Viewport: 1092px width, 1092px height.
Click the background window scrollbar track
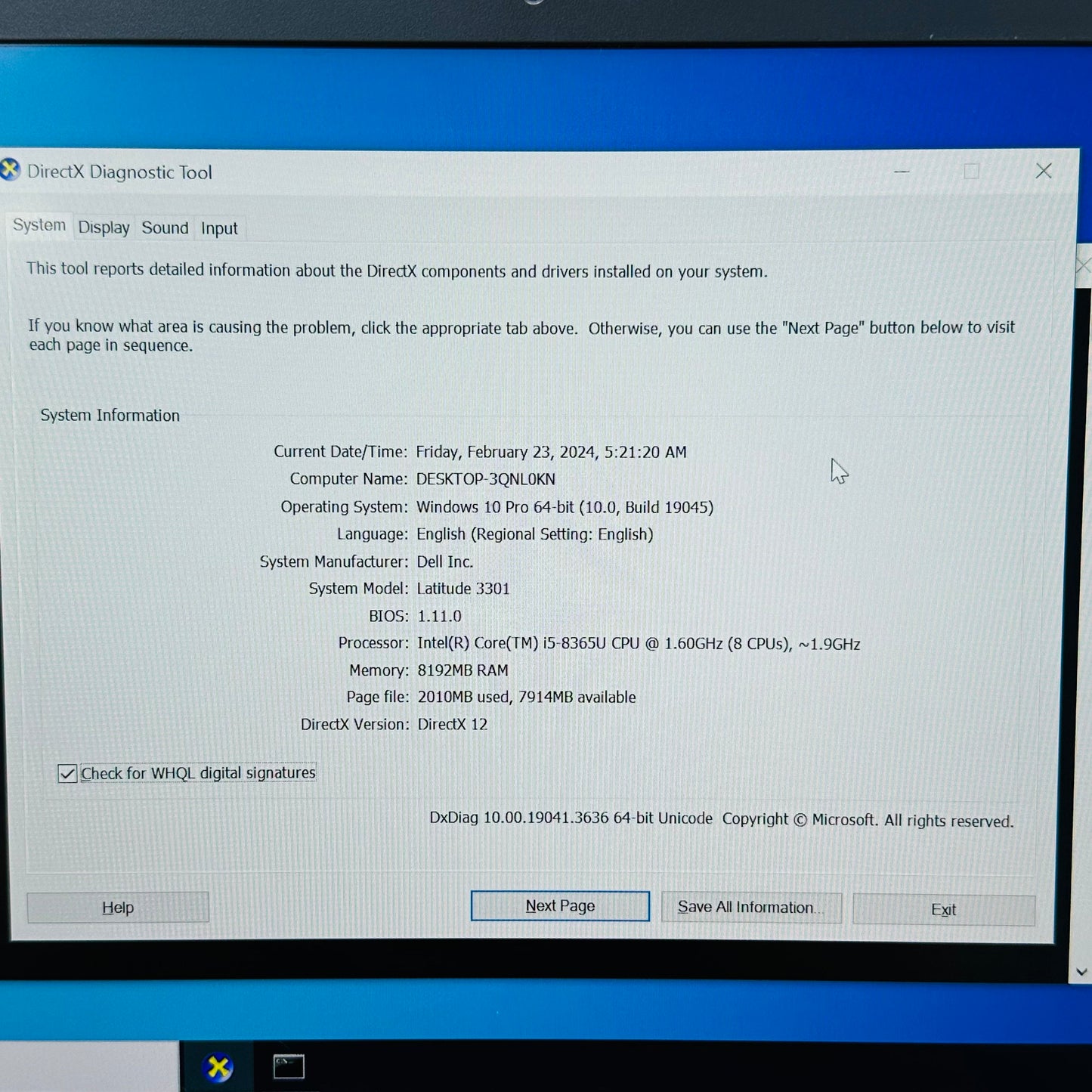click(x=1081, y=605)
